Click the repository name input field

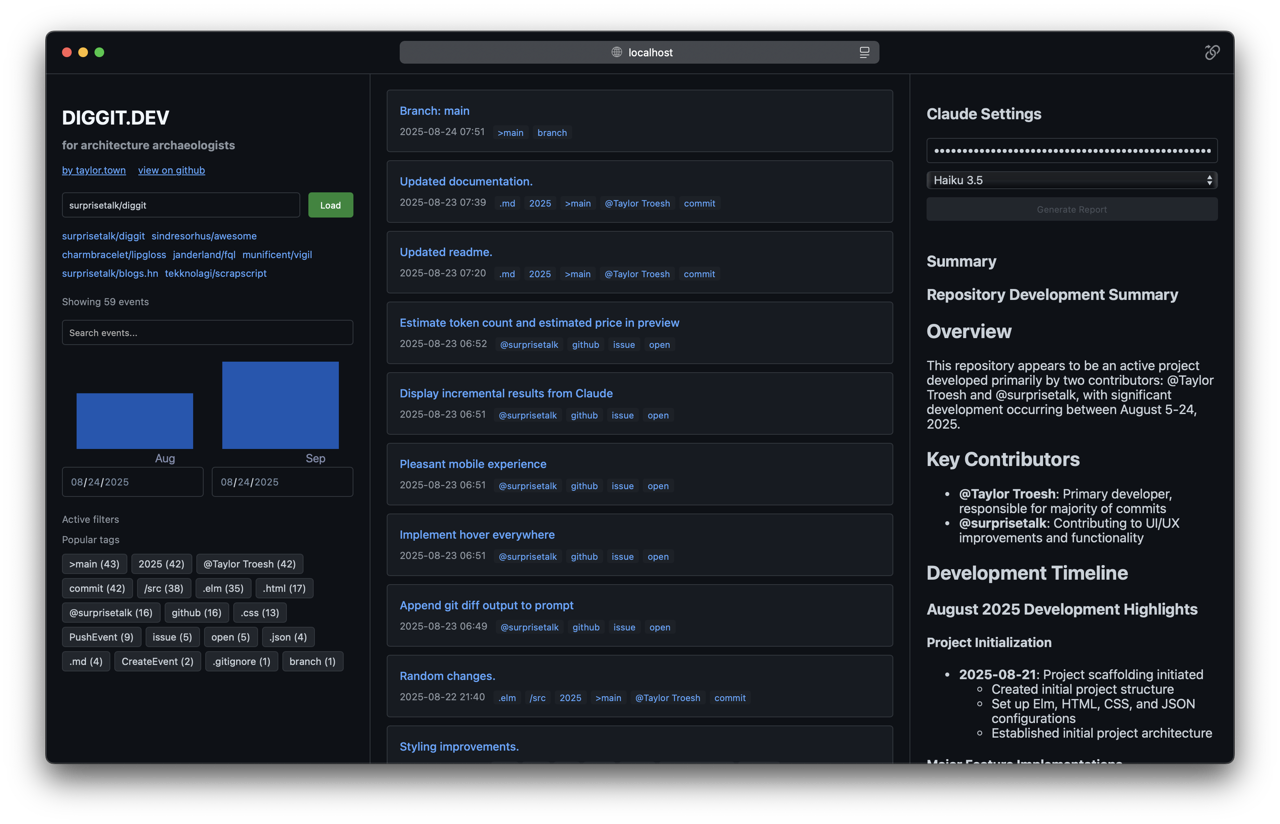(x=180, y=205)
